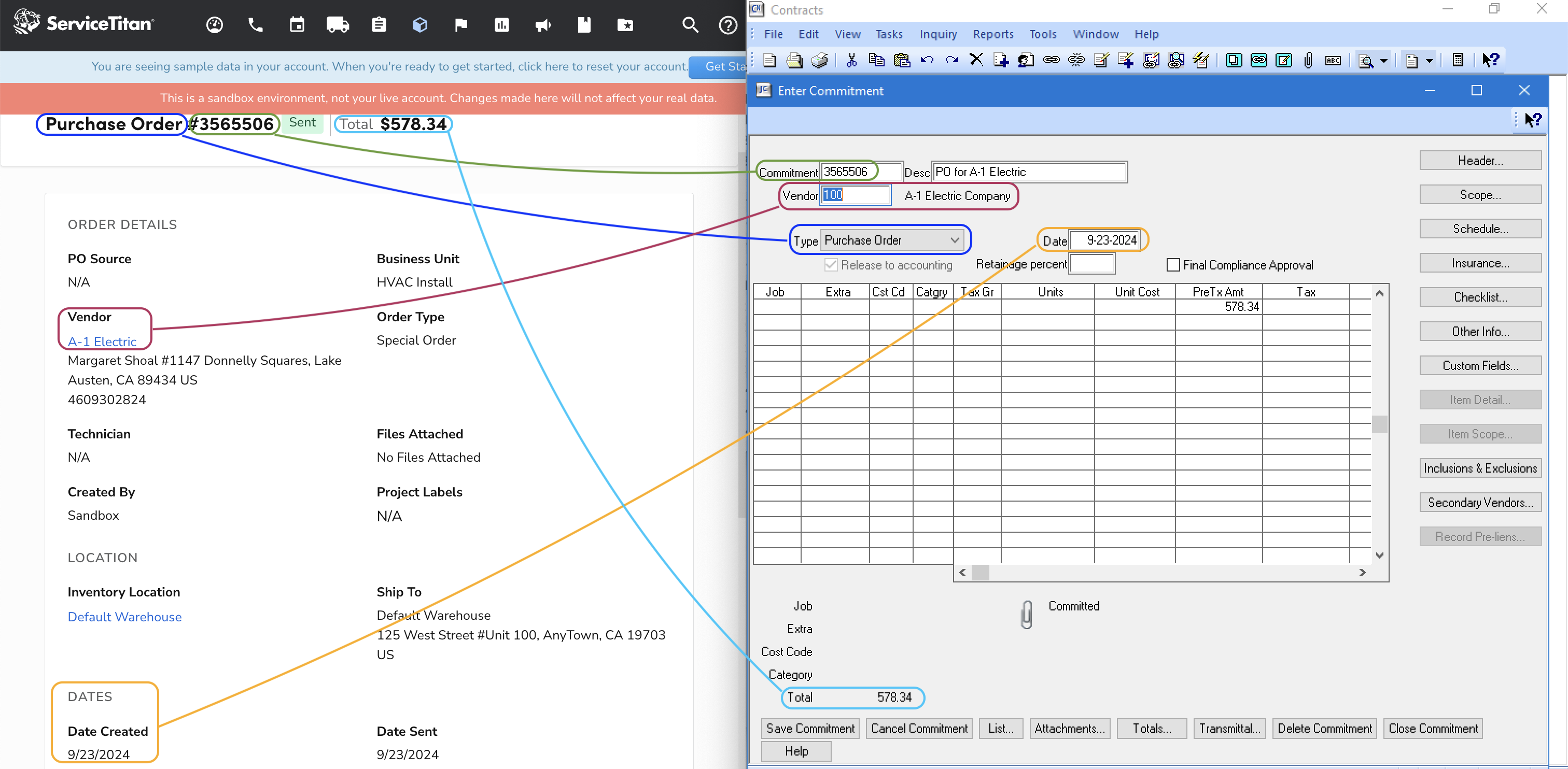
Task: Click the paperclip attachment toolbar icon
Action: (1308, 60)
